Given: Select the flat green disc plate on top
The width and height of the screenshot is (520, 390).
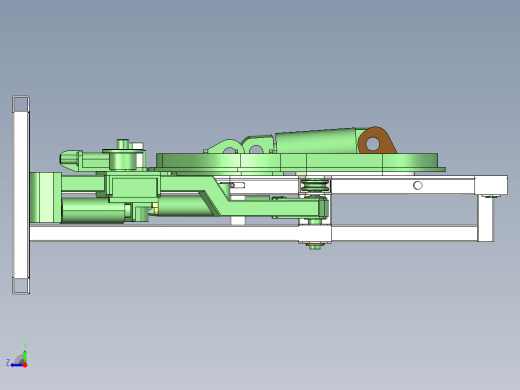Looking at the screenshot, I should coord(300,162).
